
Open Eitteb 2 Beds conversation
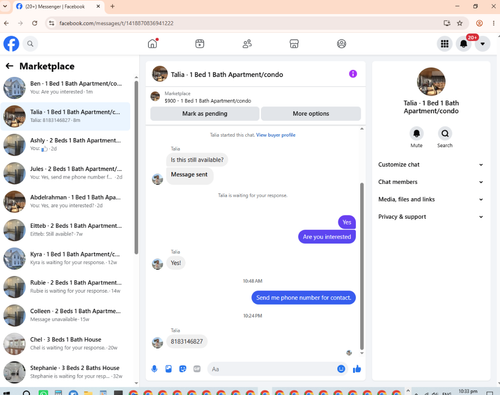point(65,230)
